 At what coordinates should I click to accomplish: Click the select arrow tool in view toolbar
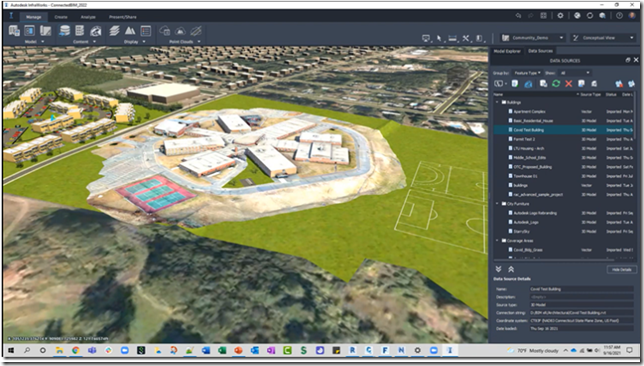[439, 38]
